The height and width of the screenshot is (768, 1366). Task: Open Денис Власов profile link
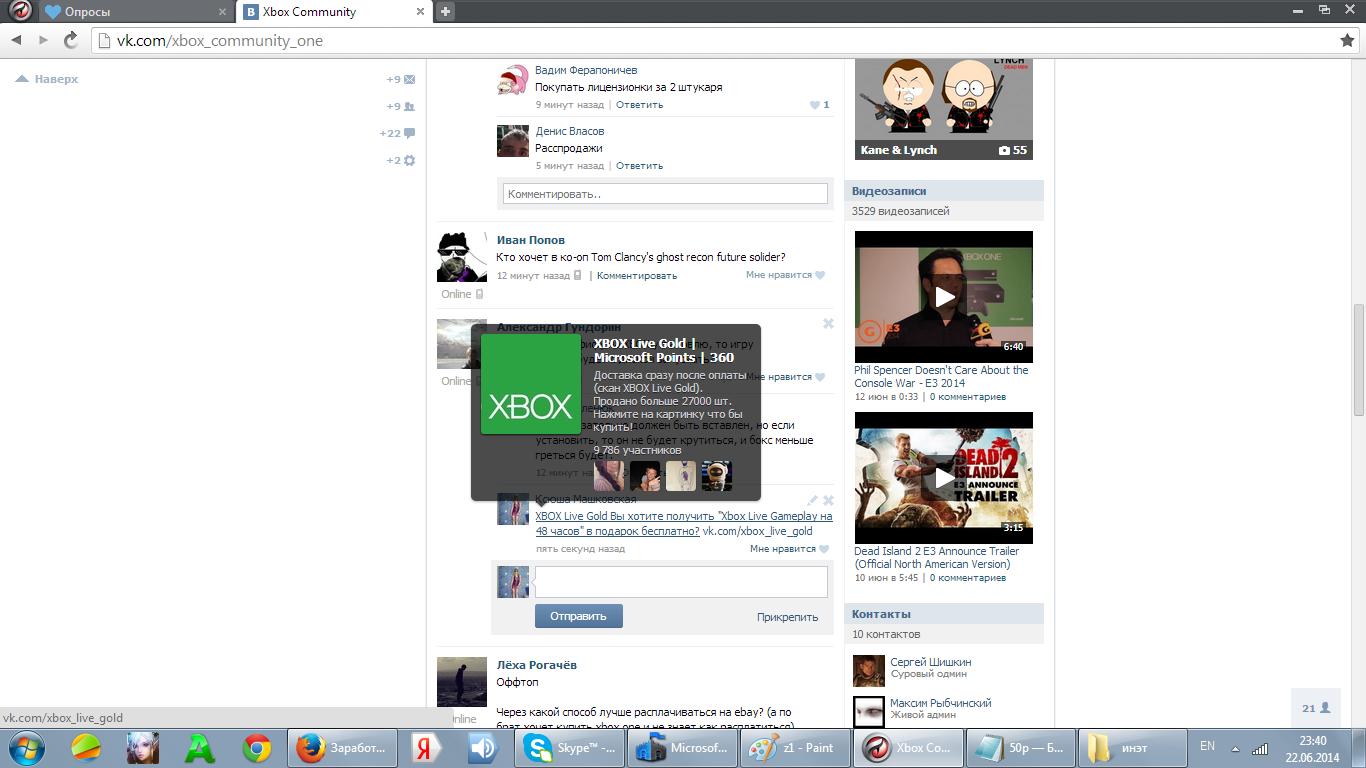coord(570,131)
